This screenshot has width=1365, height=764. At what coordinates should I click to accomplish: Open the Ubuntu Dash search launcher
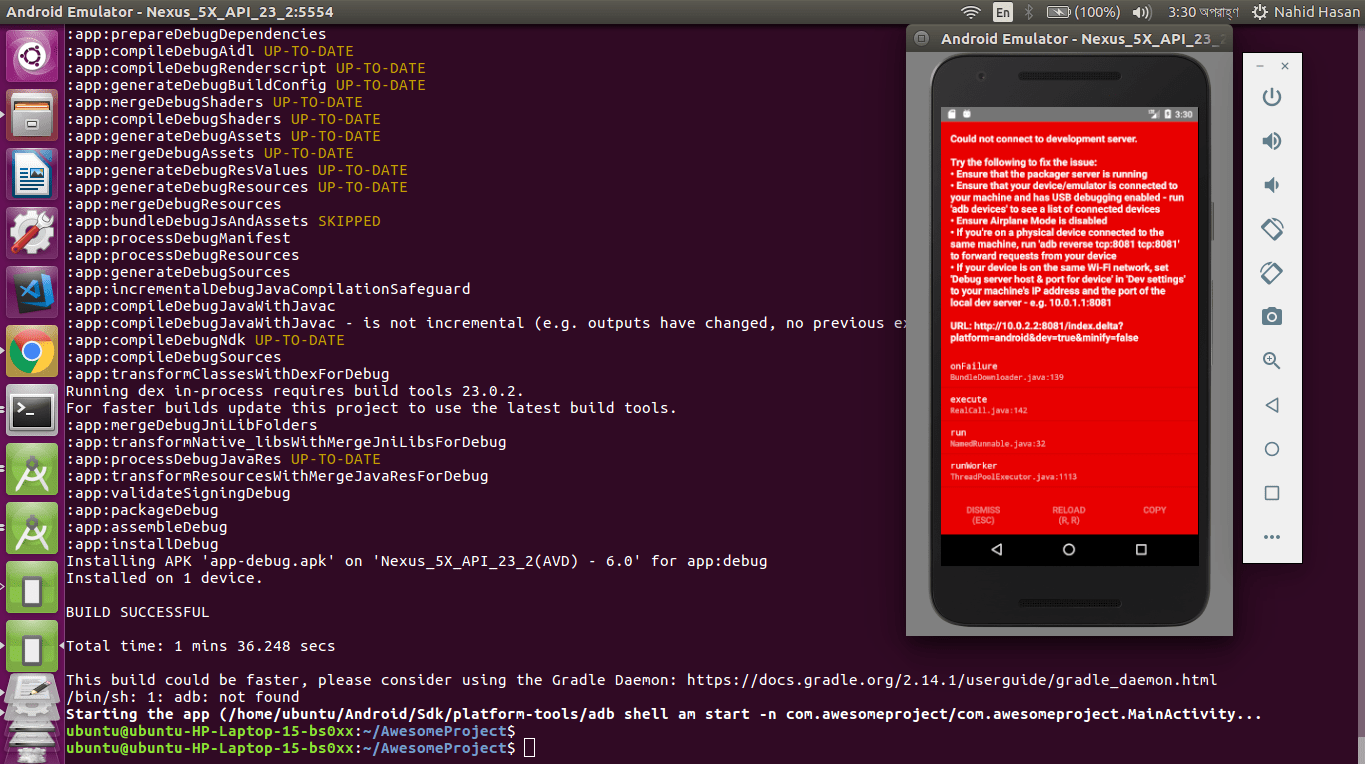click(32, 56)
